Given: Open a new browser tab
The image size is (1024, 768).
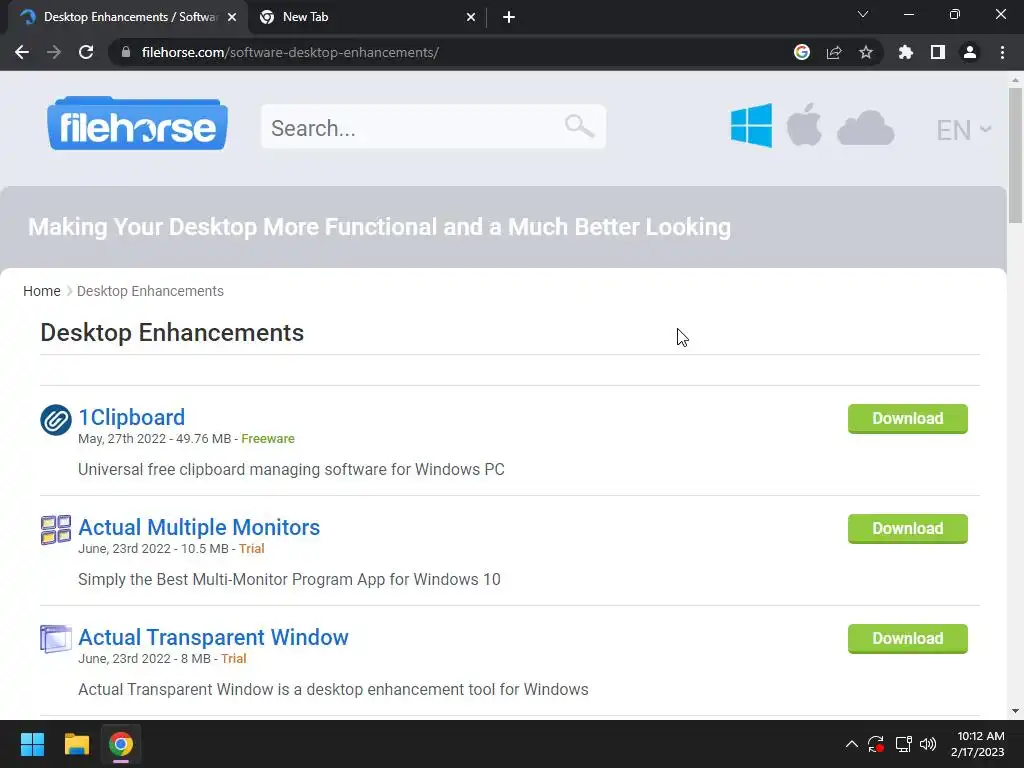Looking at the screenshot, I should (x=509, y=17).
